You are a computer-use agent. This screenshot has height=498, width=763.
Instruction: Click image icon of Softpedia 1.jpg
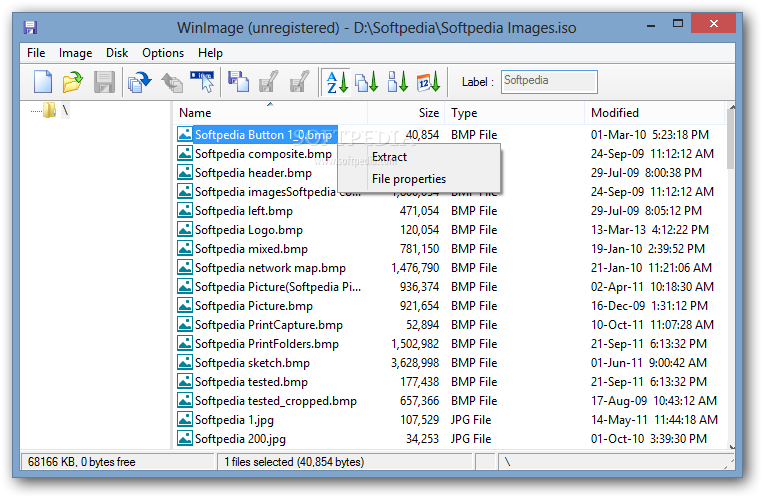click(x=184, y=419)
